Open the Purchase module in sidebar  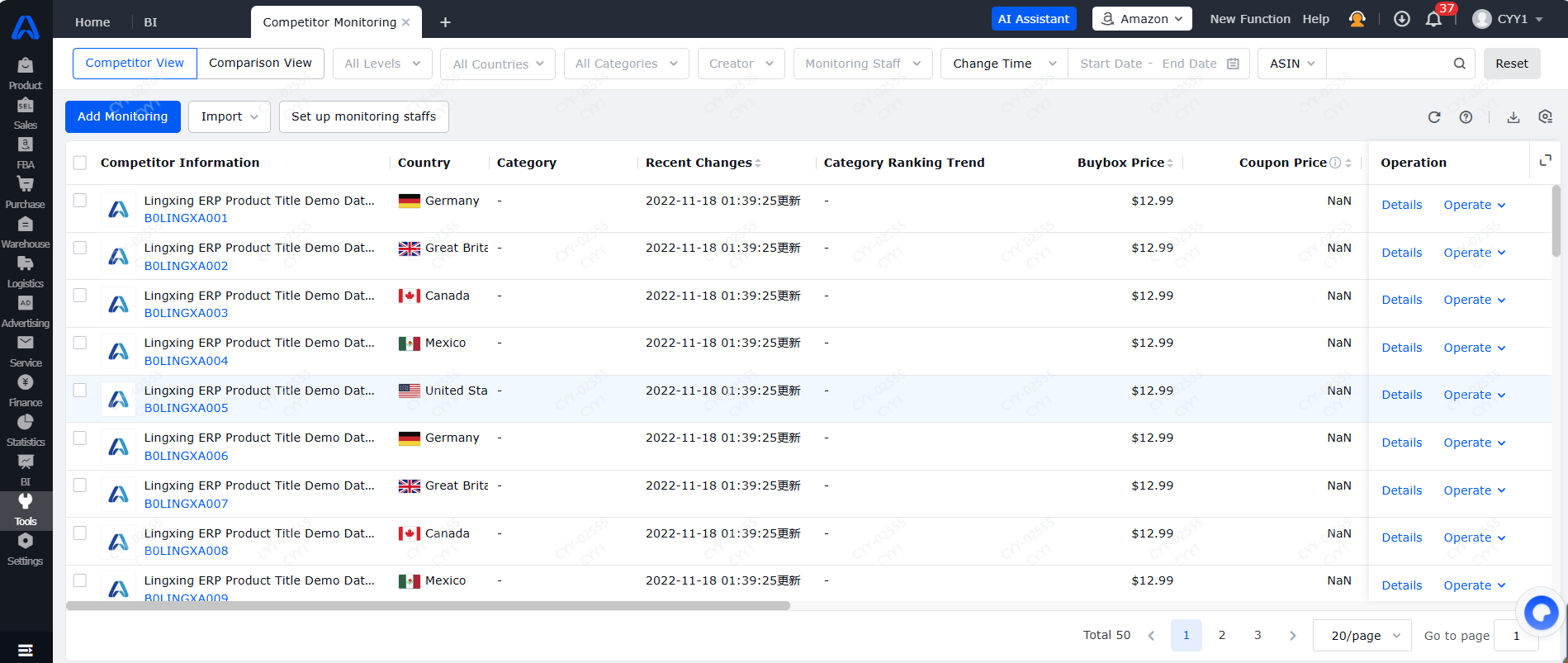[26, 193]
